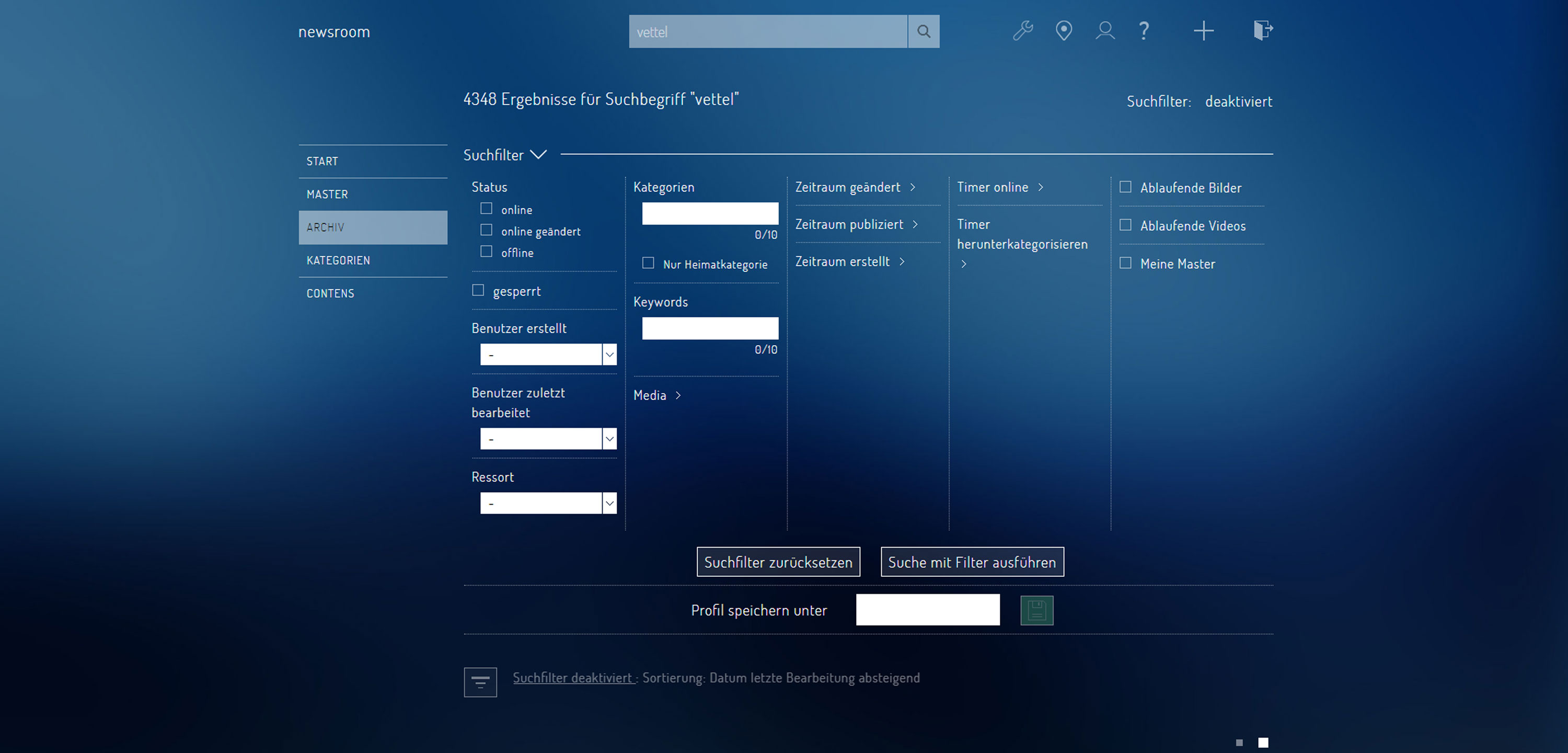This screenshot has width=1568, height=753.
Task: Toggle the online status checkbox
Action: pos(487,208)
